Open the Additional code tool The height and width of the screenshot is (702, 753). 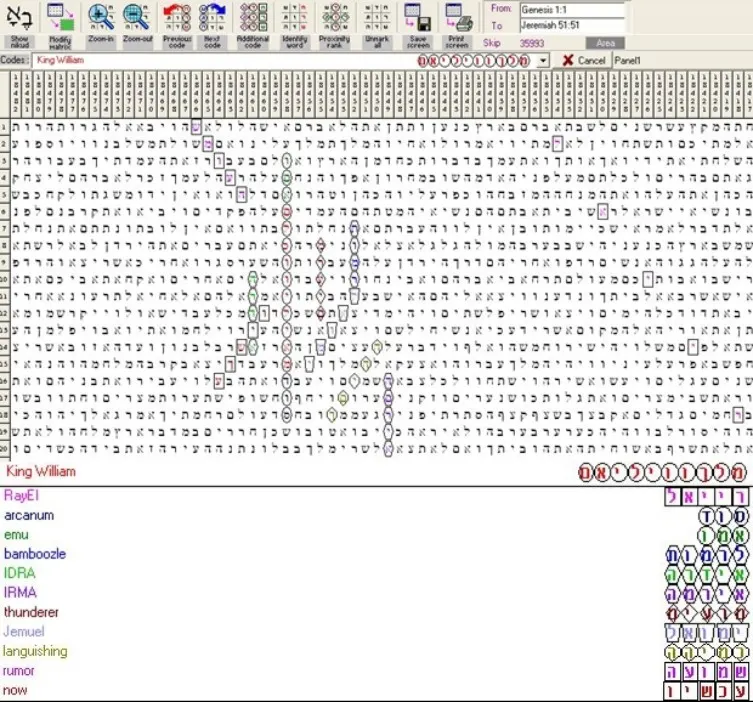click(253, 17)
